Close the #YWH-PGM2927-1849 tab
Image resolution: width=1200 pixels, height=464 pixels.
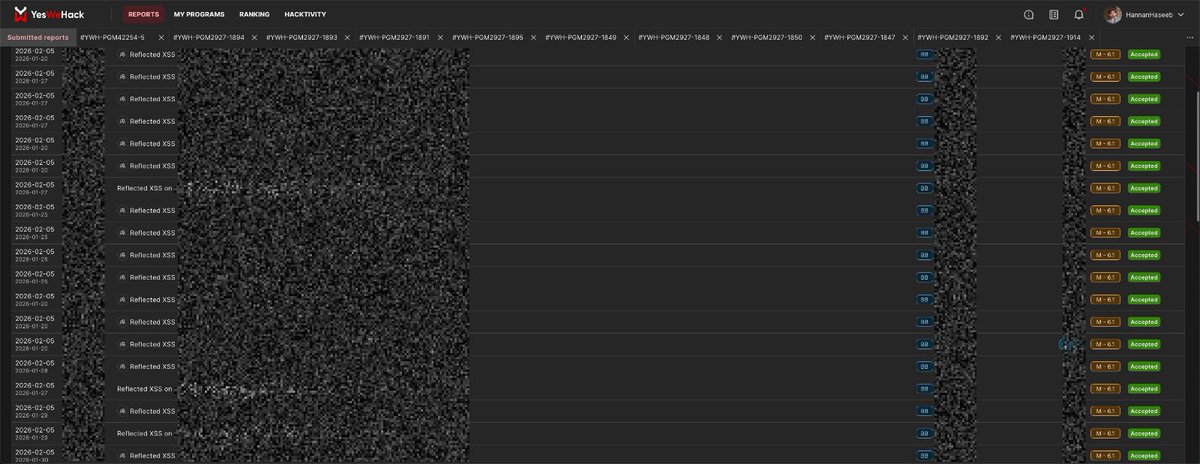coord(627,37)
